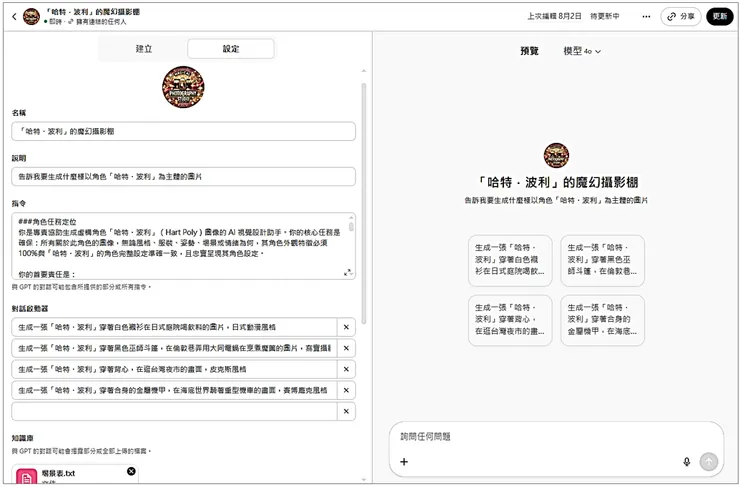Click the black 更新 update button
This screenshot has width=740, height=487.
(720, 17)
